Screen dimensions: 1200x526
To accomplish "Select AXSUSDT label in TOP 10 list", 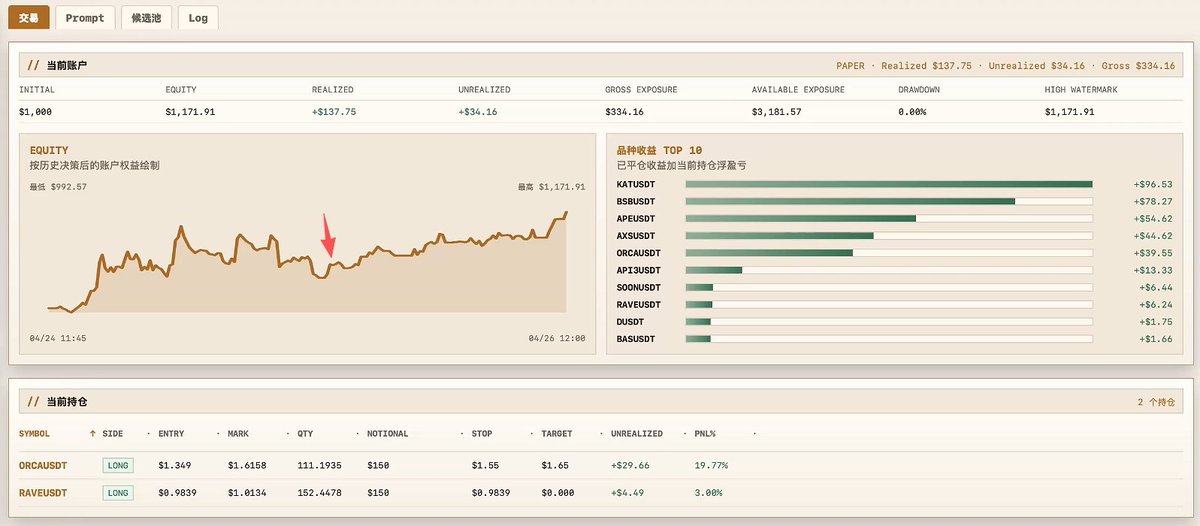I will point(636,236).
